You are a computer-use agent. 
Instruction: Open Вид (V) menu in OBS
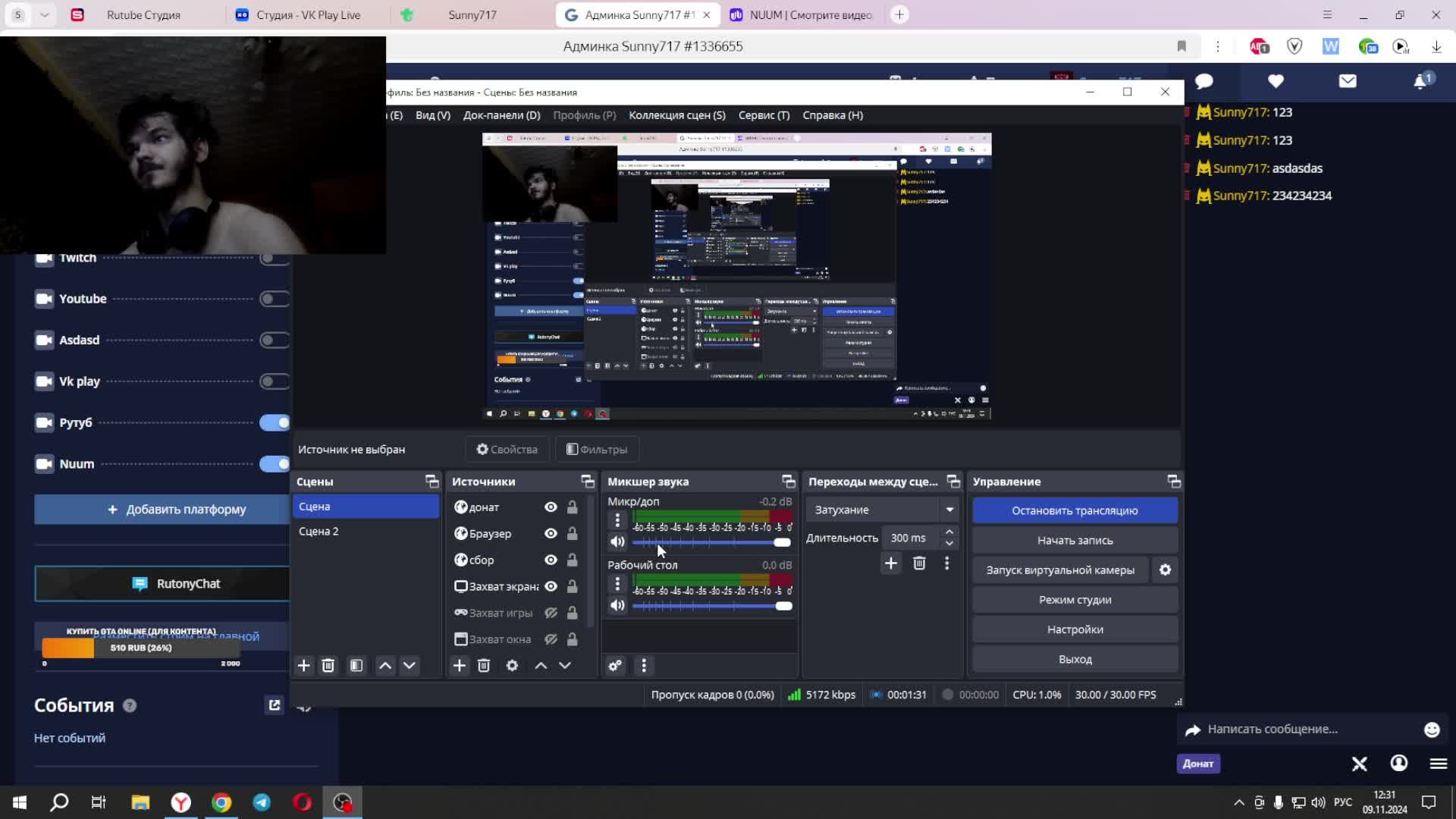point(433,115)
